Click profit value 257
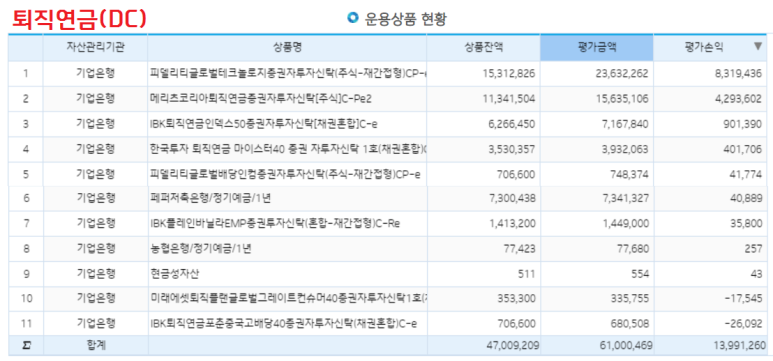Screen dimensions: 773x361 point(753,249)
